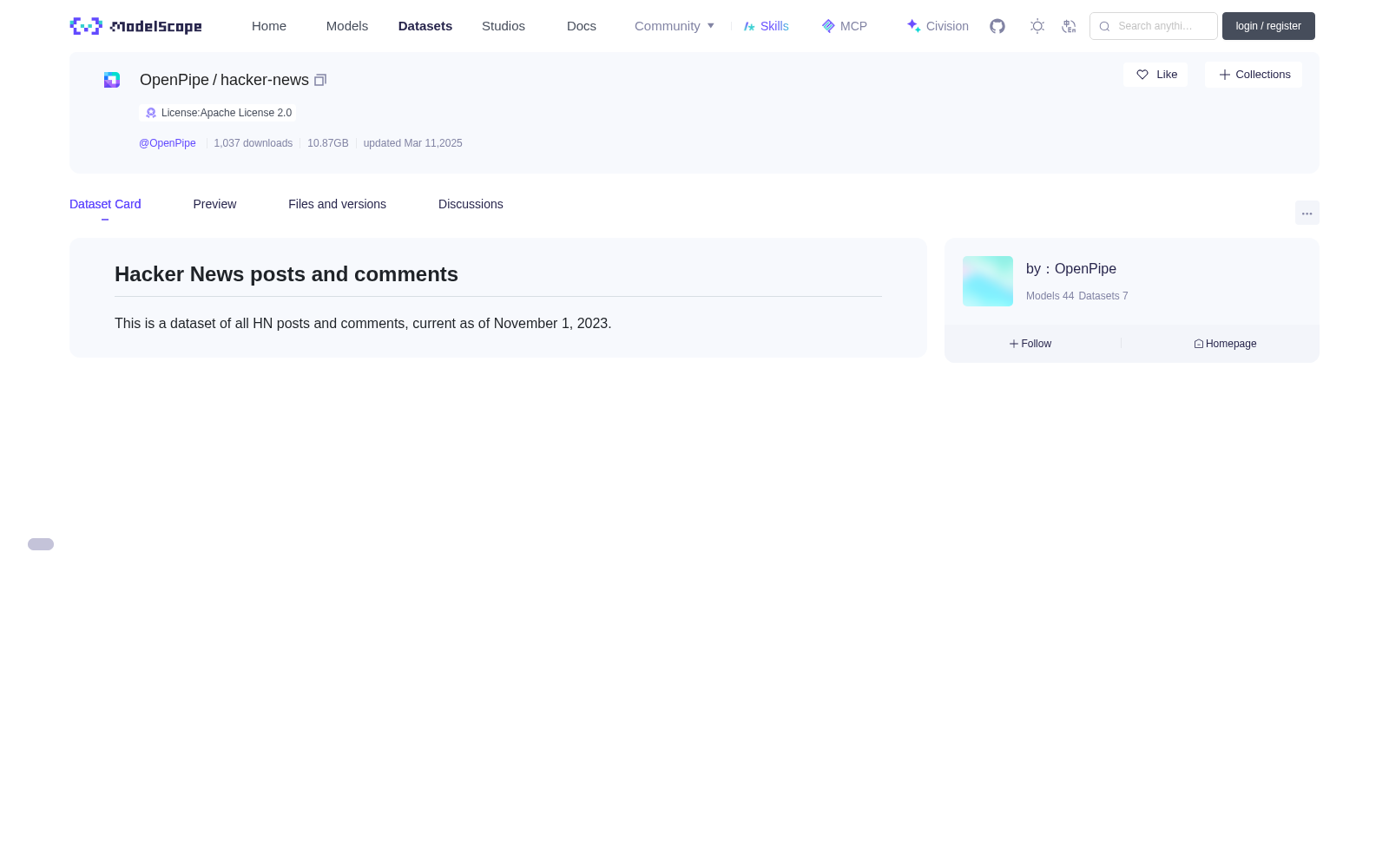This screenshot has width=1389, height=868.
Task: Switch to the Preview tab
Action: [214, 204]
